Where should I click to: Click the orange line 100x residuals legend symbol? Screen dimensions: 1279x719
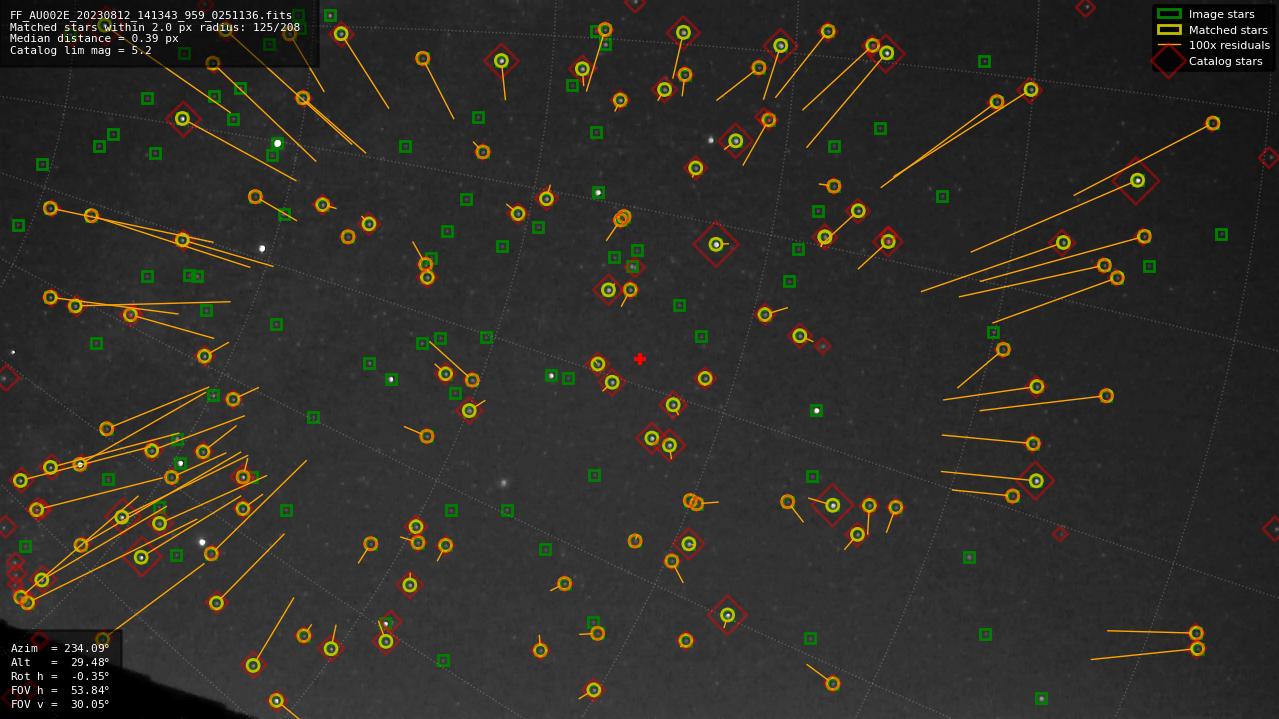pyautogui.click(x=1169, y=45)
